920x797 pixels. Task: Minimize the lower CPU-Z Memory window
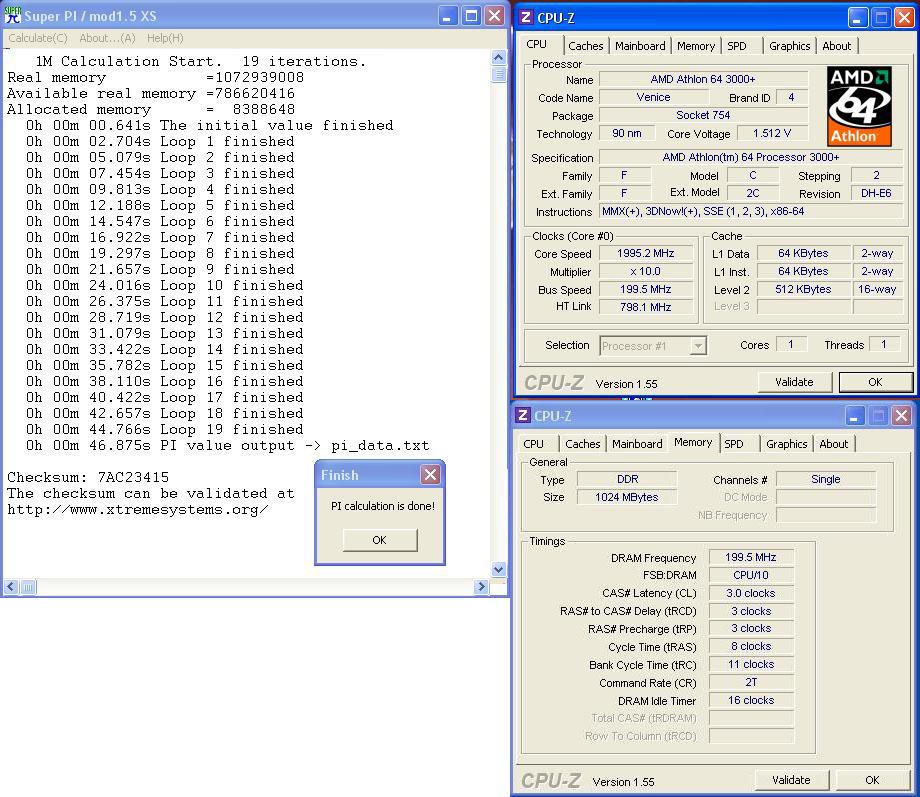click(x=855, y=416)
